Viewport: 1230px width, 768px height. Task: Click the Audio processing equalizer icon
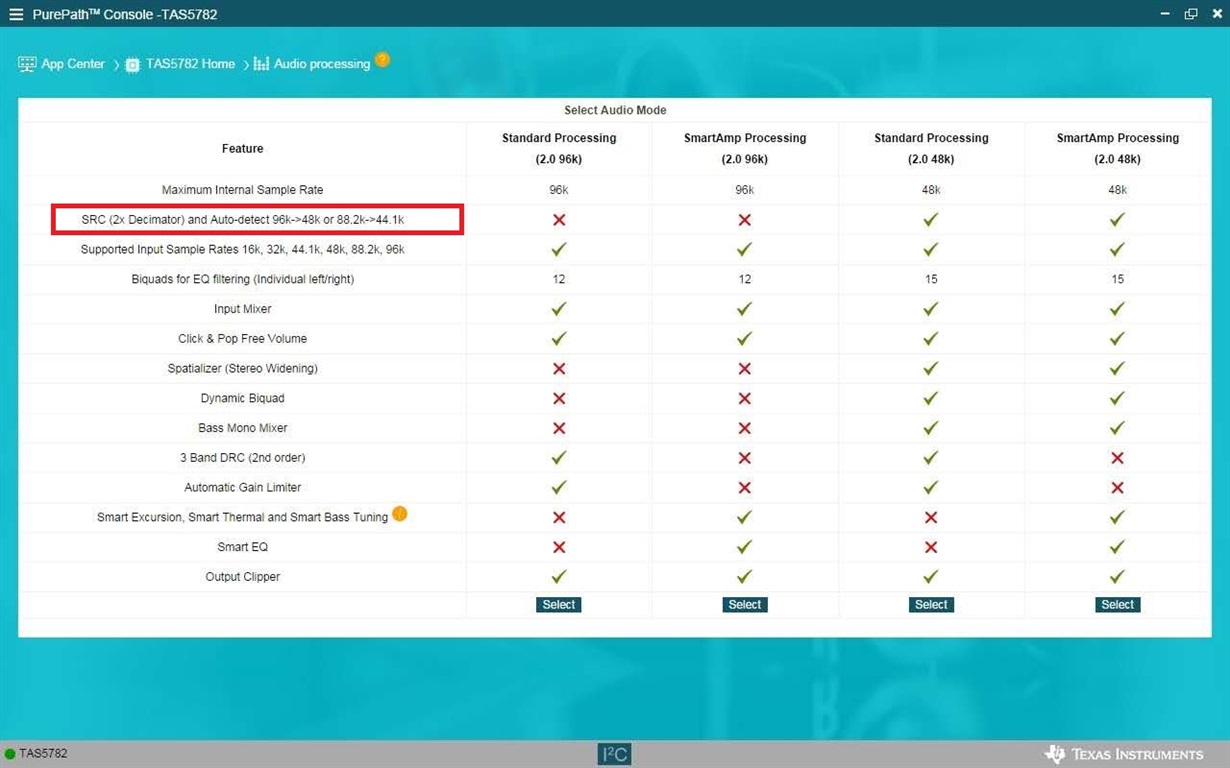[x=261, y=64]
